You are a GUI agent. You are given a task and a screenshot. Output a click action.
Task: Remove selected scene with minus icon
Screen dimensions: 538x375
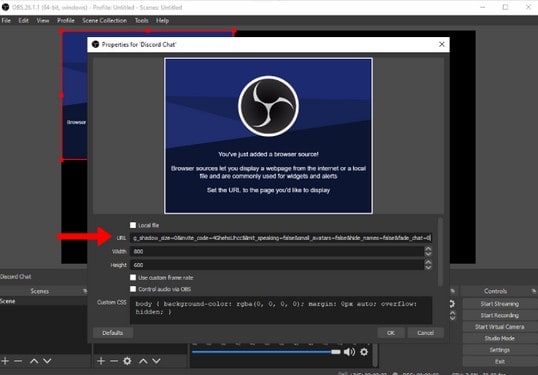click(18, 361)
